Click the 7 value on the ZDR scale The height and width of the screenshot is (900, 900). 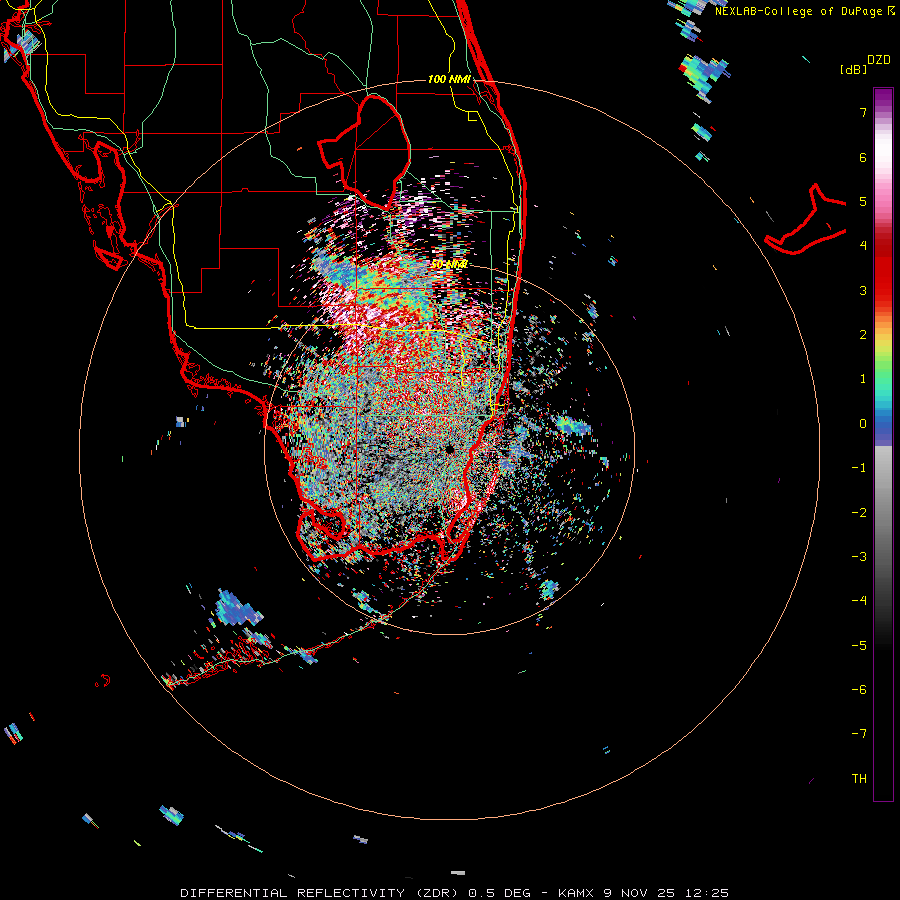point(863,112)
